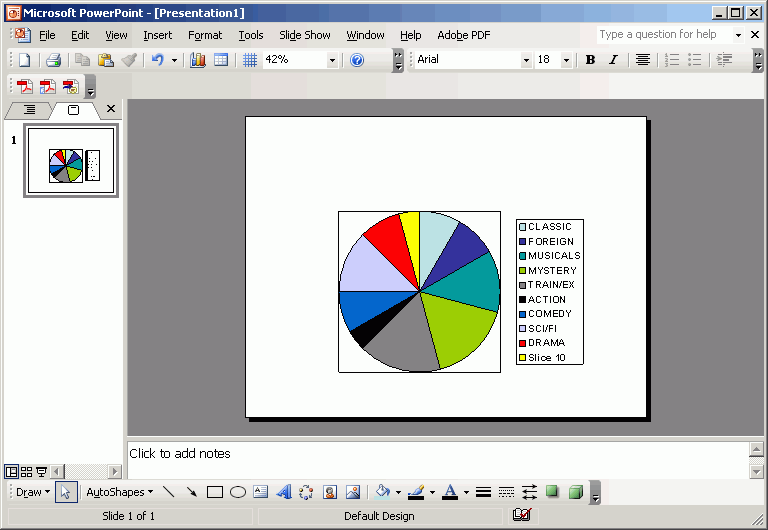The image size is (768, 530).
Task: Click the Insert Table icon
Action: (221, 60)
